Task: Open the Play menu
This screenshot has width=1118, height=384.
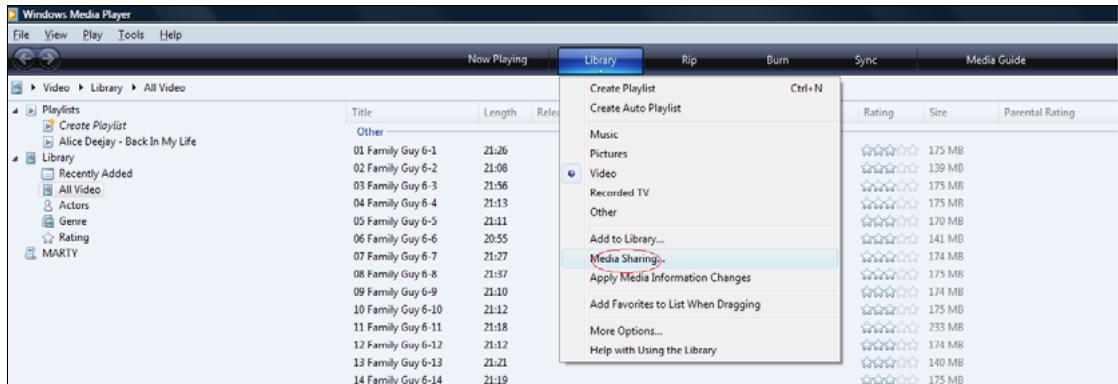Action: [x=93, y=35]
